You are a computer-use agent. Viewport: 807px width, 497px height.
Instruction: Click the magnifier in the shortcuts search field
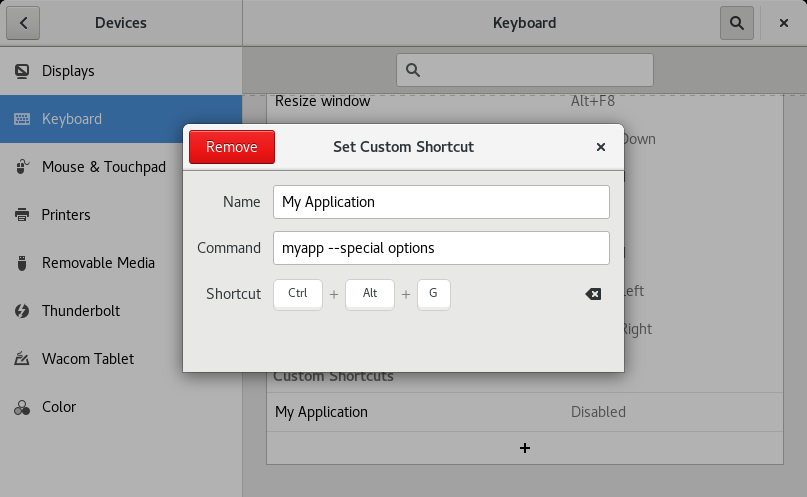point(413,70)
